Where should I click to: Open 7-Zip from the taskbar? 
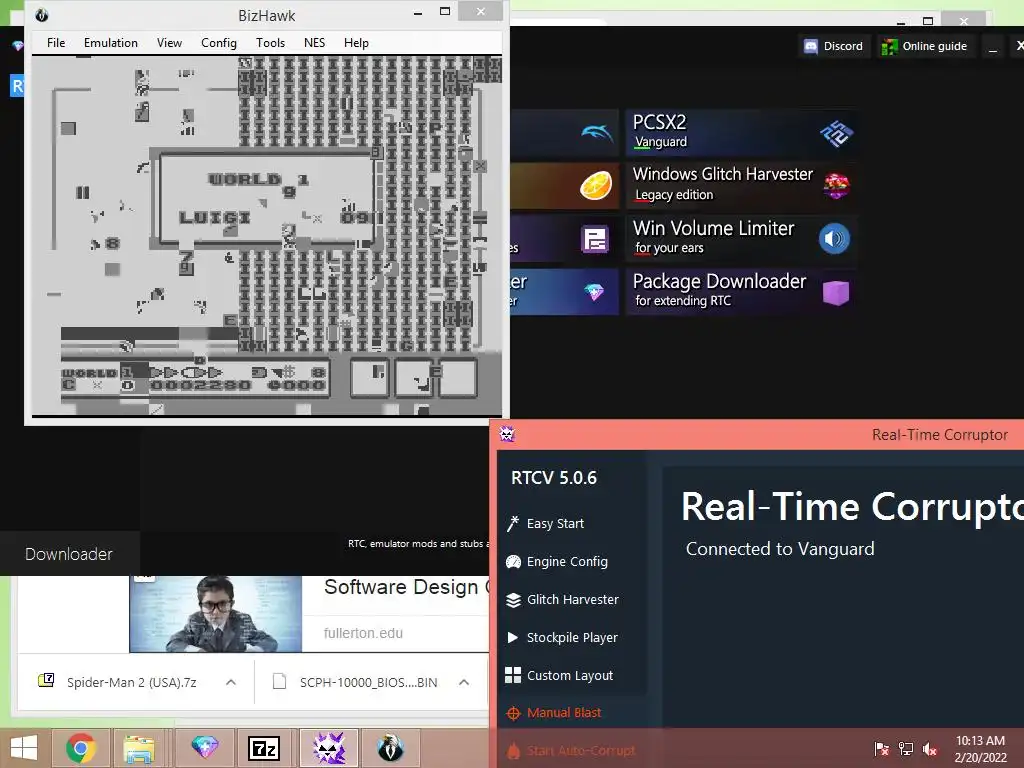pos(264,748)
